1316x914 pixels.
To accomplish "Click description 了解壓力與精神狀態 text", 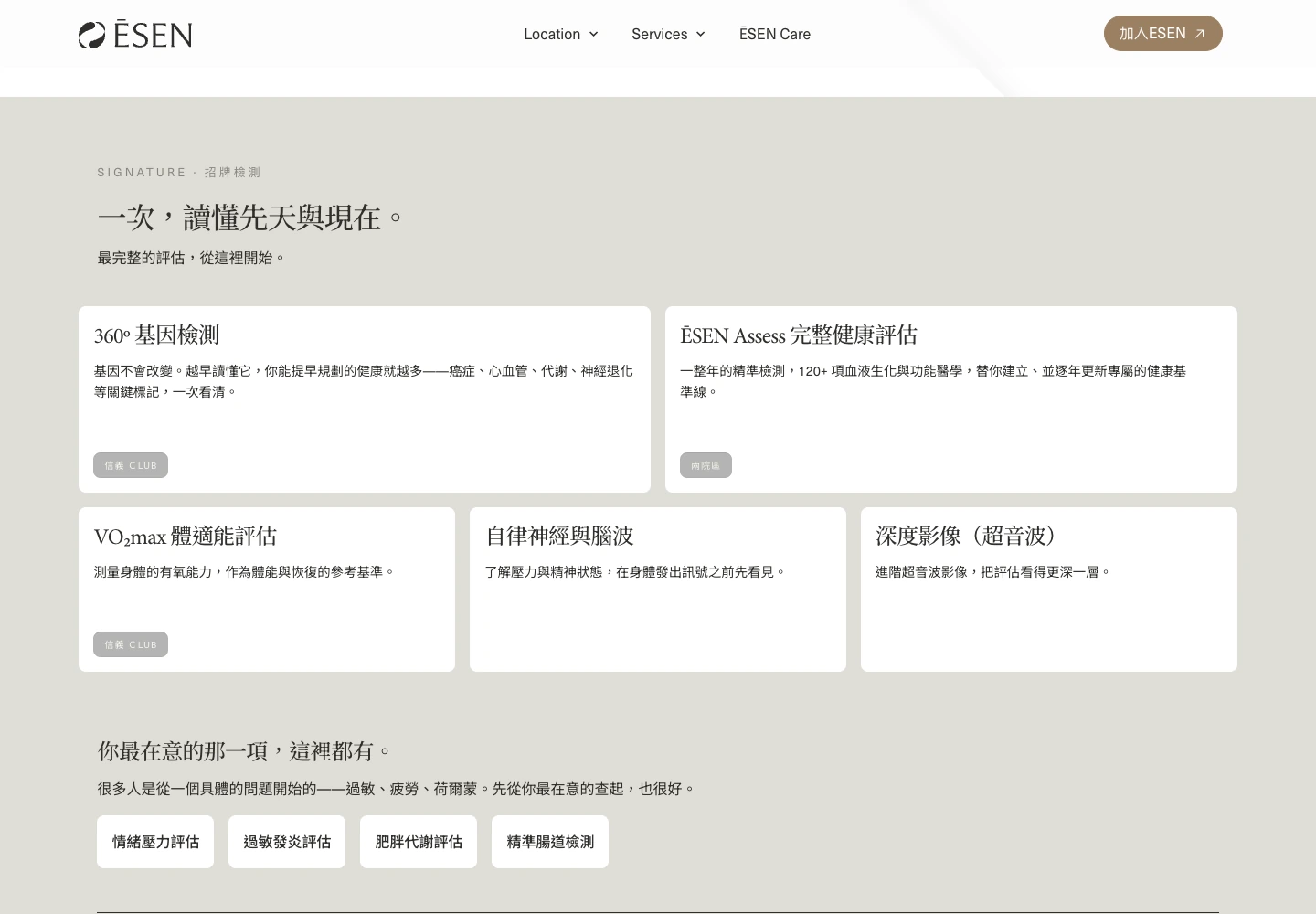I will click(x=635, y=571).
